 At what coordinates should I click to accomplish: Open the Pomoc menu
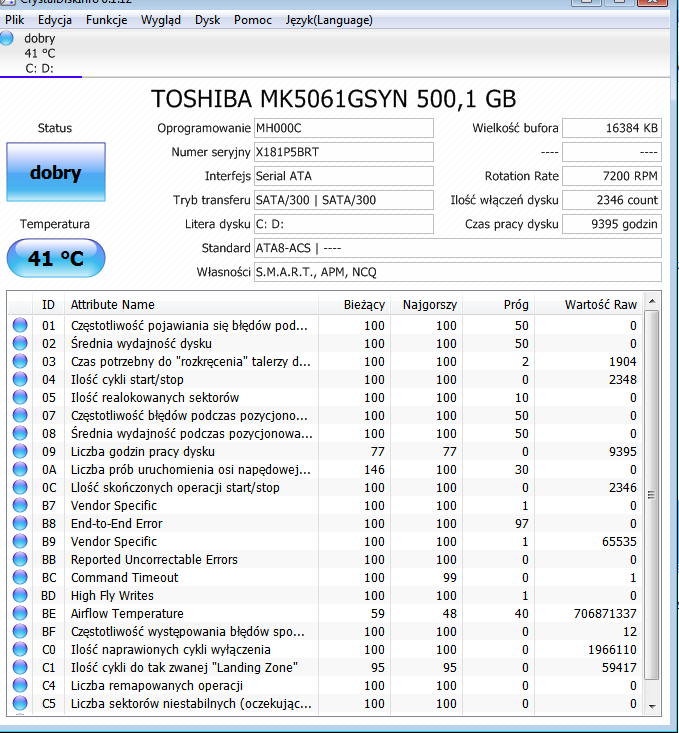tap(253, 20)
